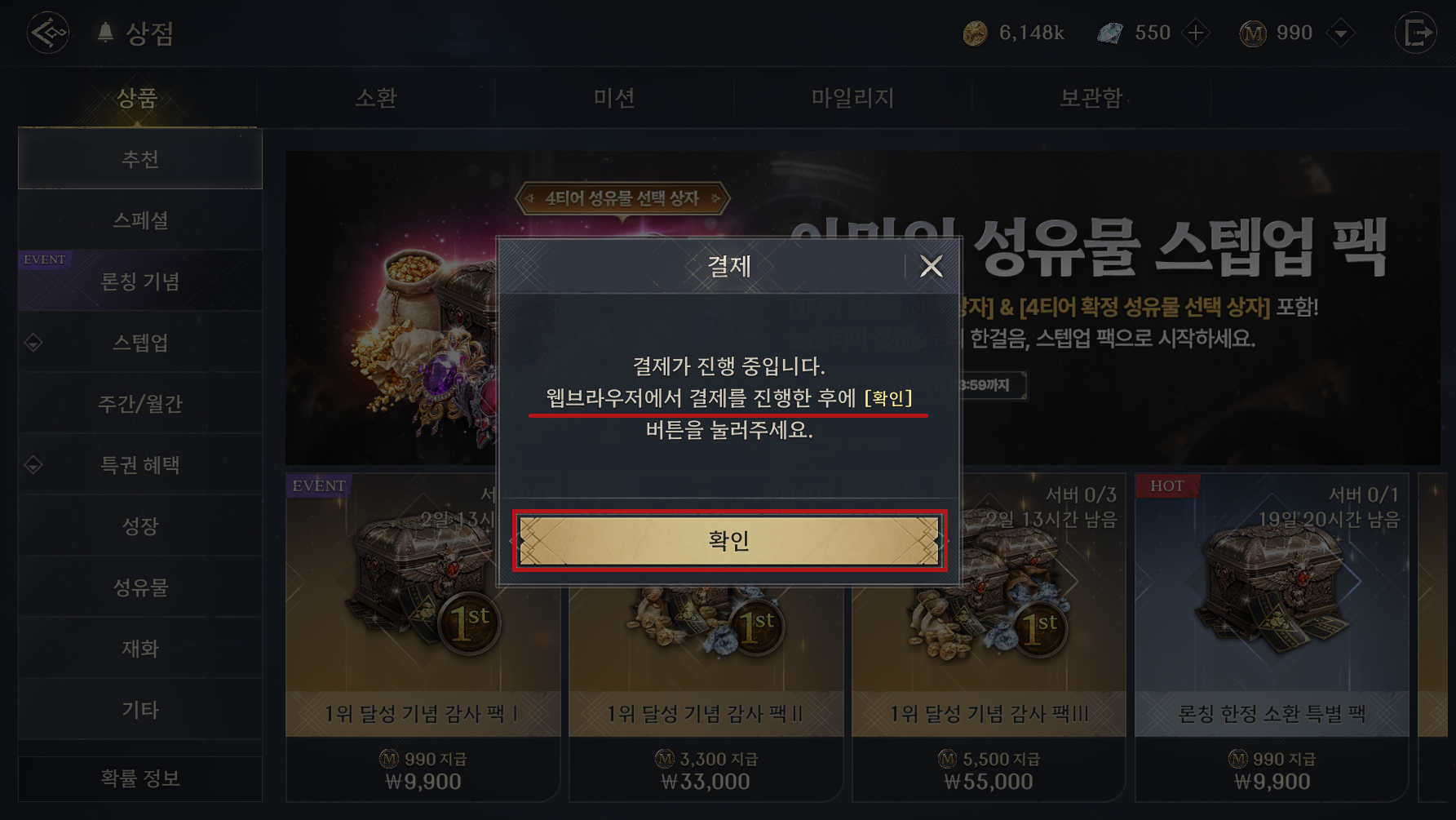Screen dimensions: 1456x820
Task: Select 스페셜 in the side menu
Action: [x=140, y=220]
